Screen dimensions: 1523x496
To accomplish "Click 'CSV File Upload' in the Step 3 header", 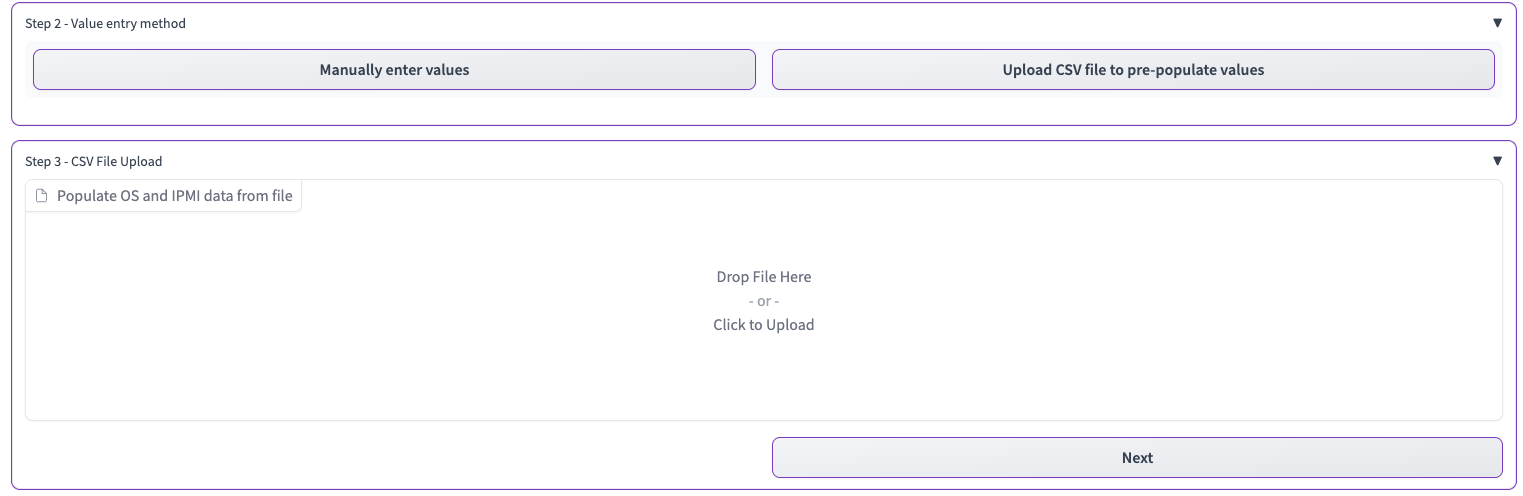I will [117, 161].
